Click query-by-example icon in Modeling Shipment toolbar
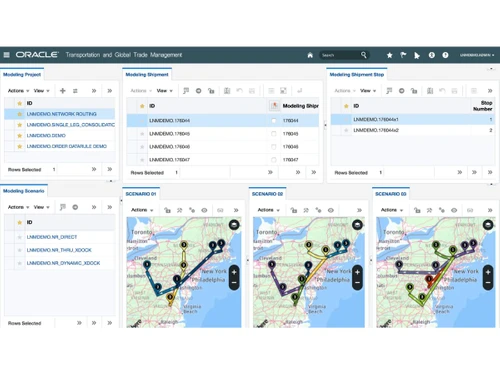 (186, 91)
